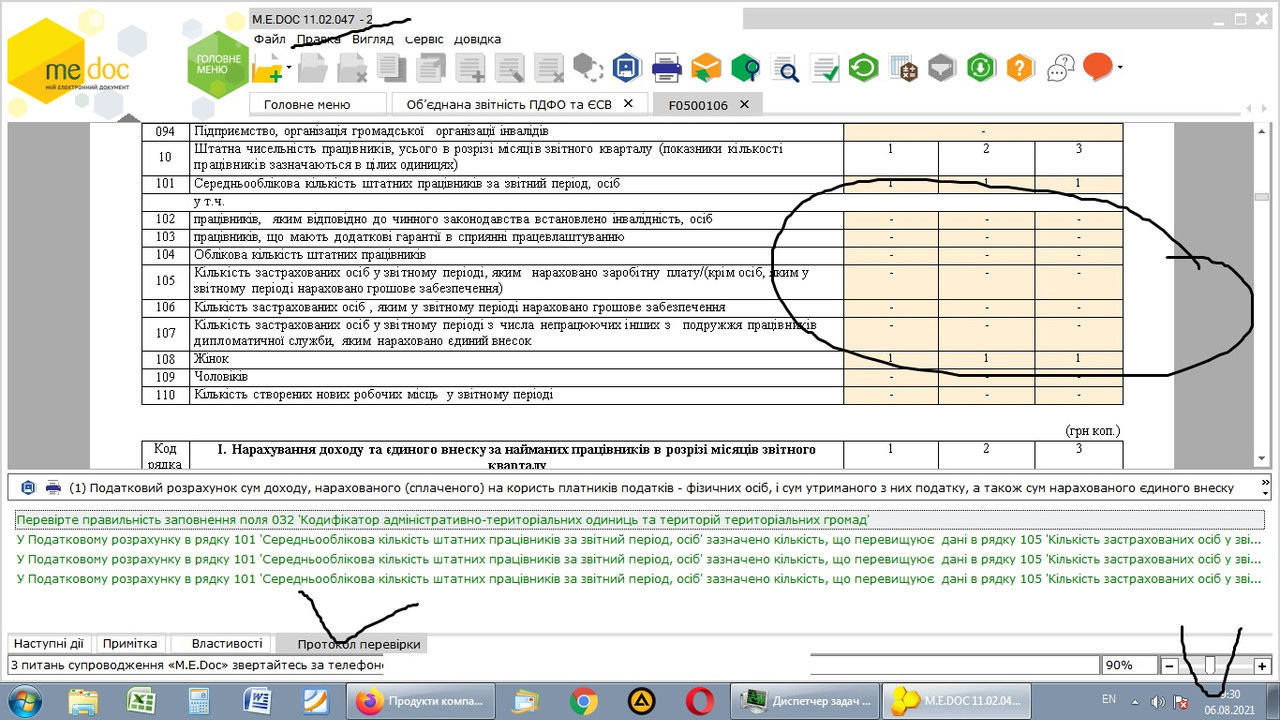Screen dimensions: 1280x720
Task: Click the grey hexagon envelope icon
Action: tap(942, 68)
